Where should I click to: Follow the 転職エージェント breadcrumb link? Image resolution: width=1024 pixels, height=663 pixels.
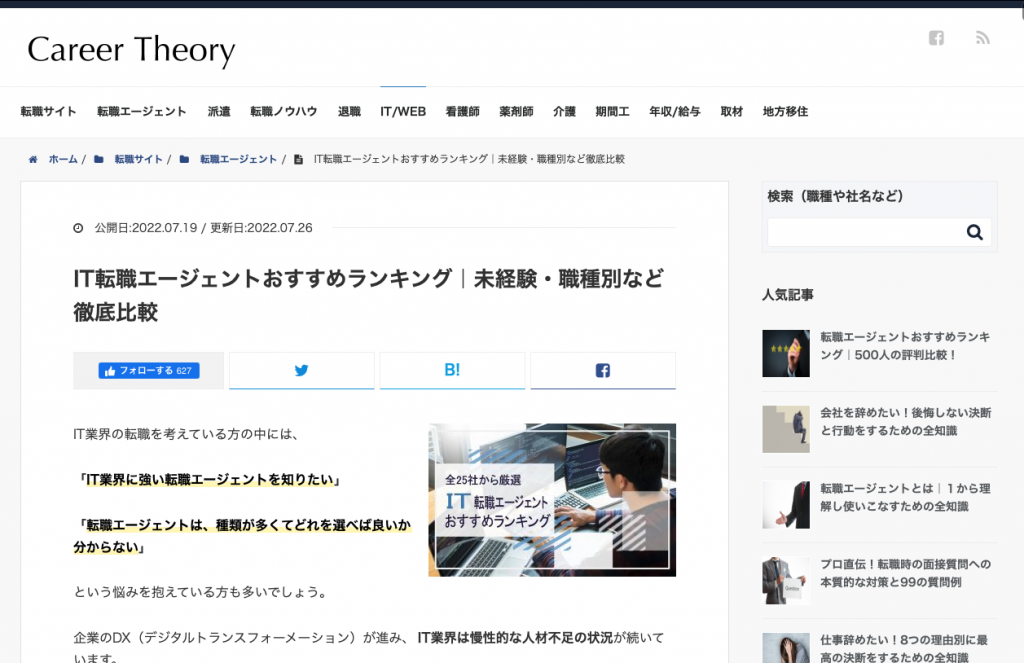(238, 159)
